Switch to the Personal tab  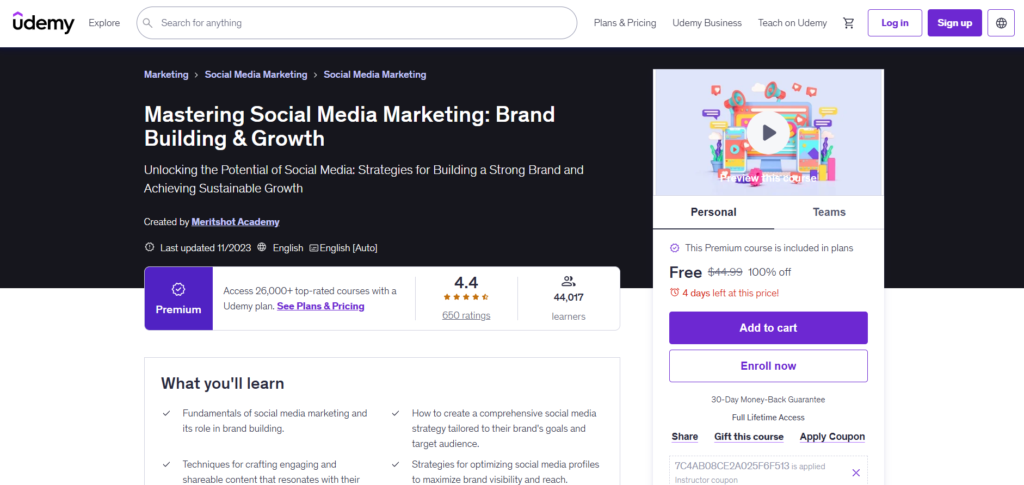[713, 212]
